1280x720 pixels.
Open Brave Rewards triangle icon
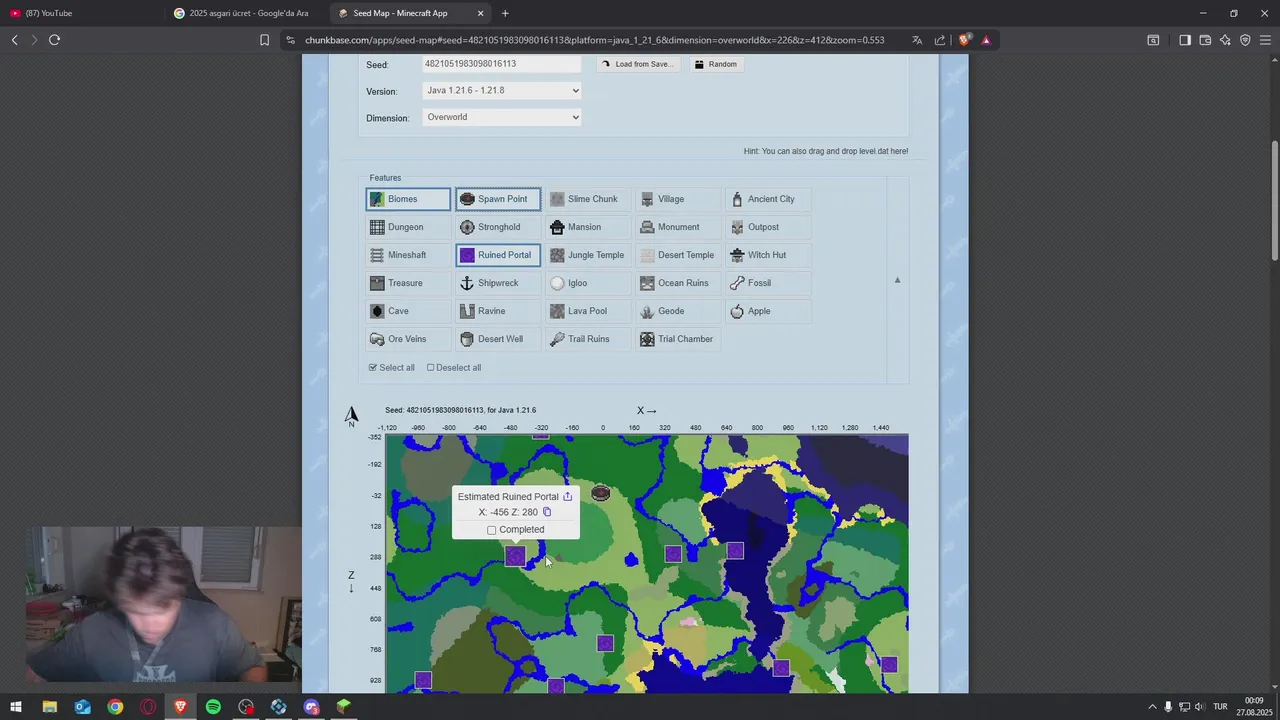(986, 40)
